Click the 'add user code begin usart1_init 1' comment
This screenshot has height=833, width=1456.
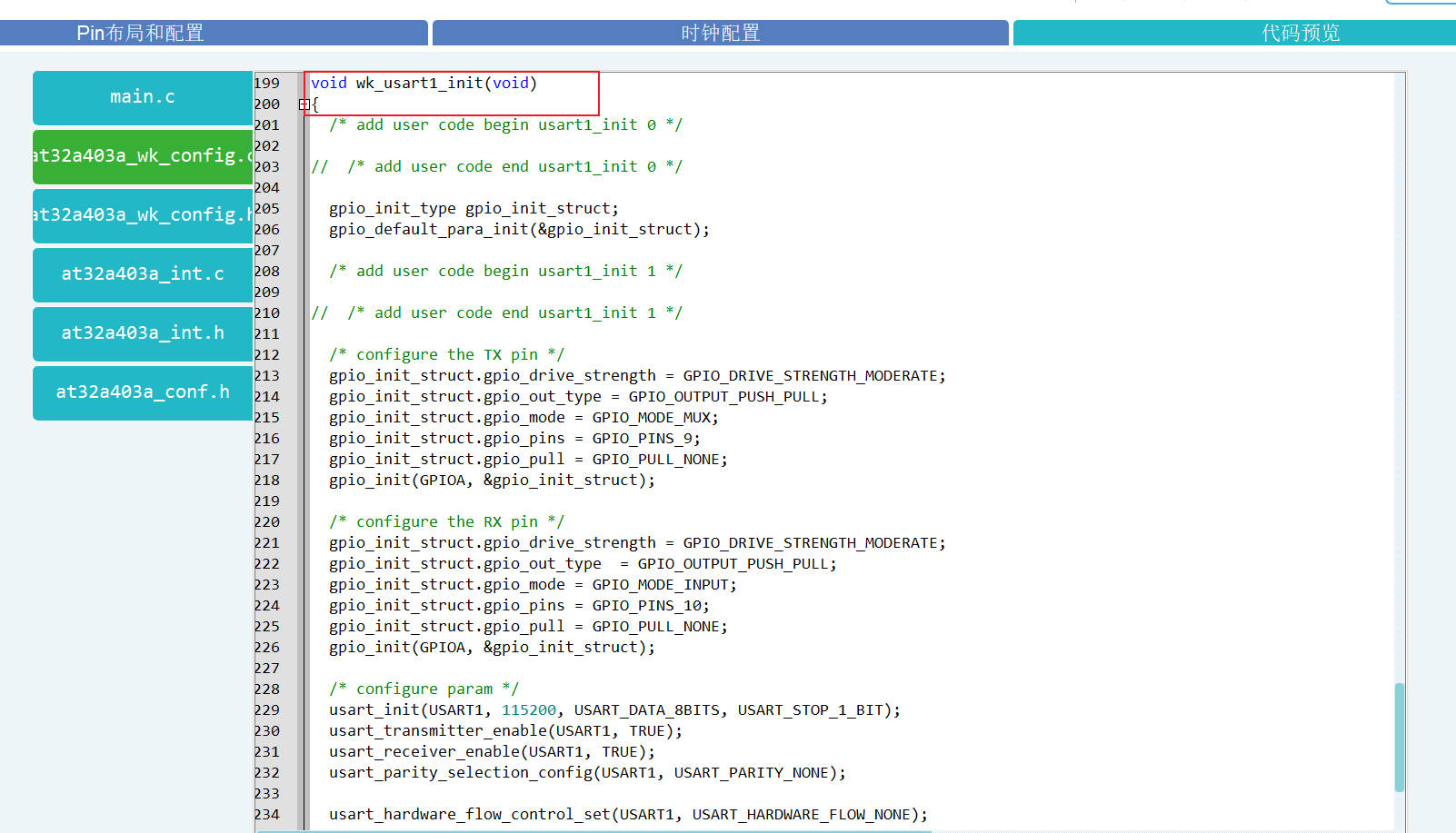tap(505, 271)
